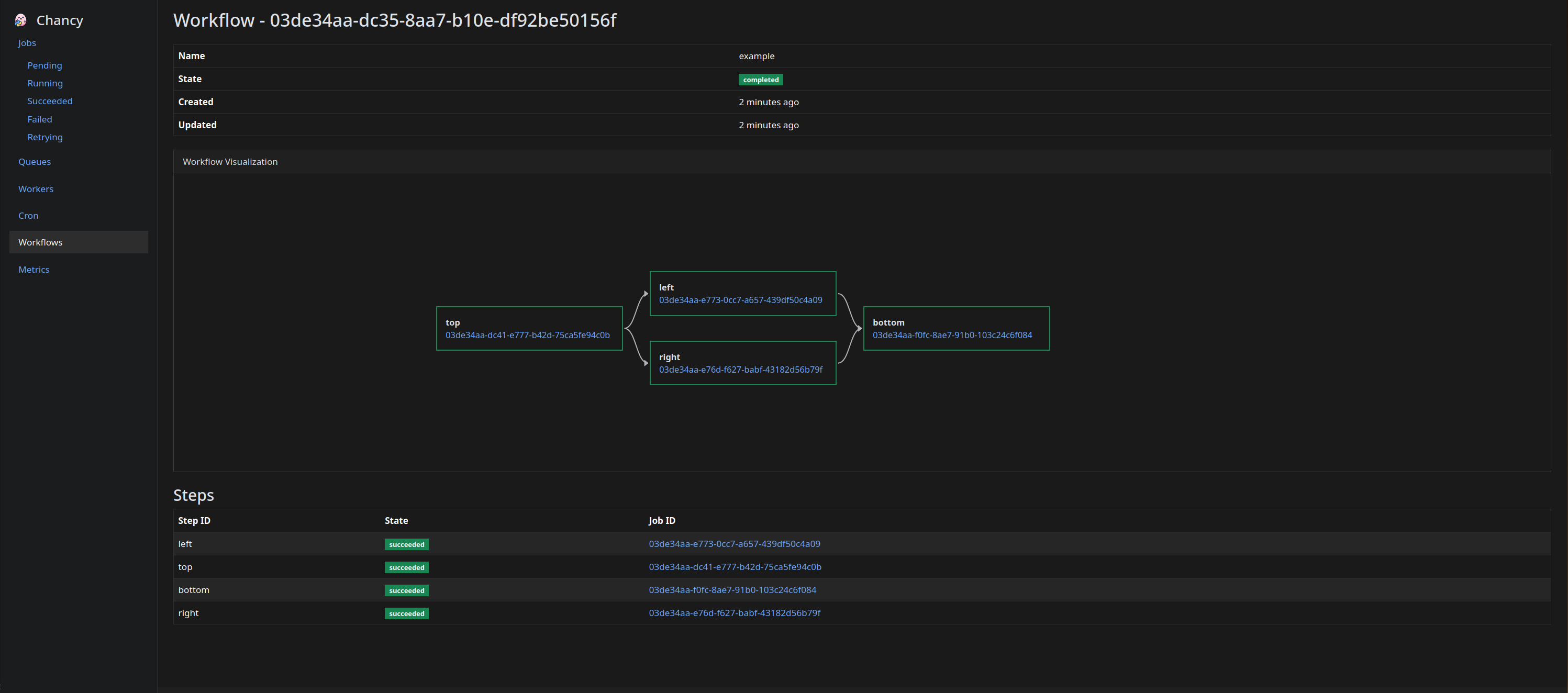
Task: View Succeeded jobs
Action: 50,101
